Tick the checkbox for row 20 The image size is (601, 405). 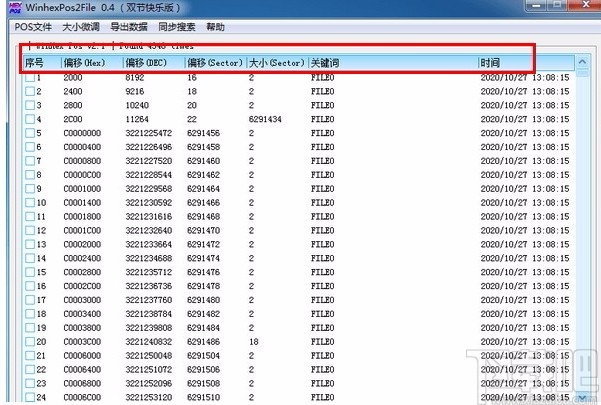pyautogui.click(x=30, y=342)
